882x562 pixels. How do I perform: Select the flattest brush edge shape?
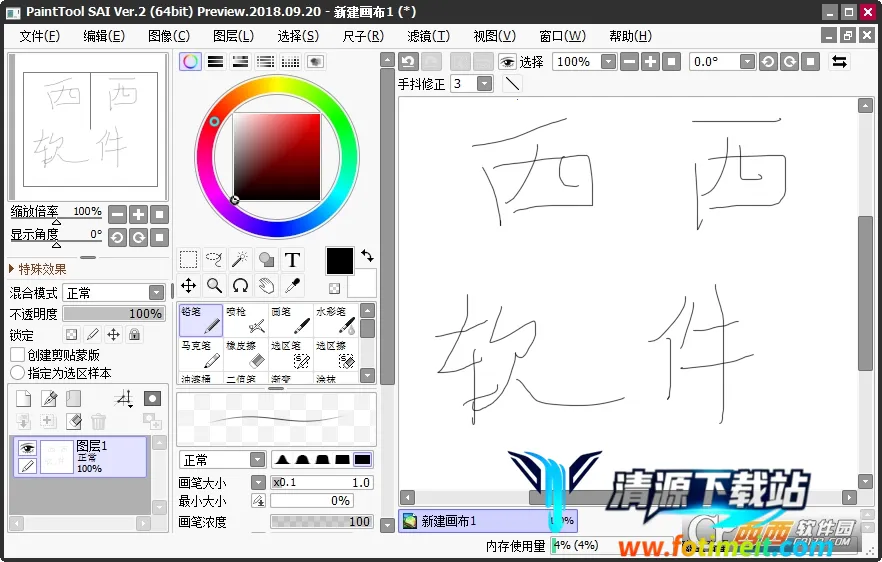(363, 460)
